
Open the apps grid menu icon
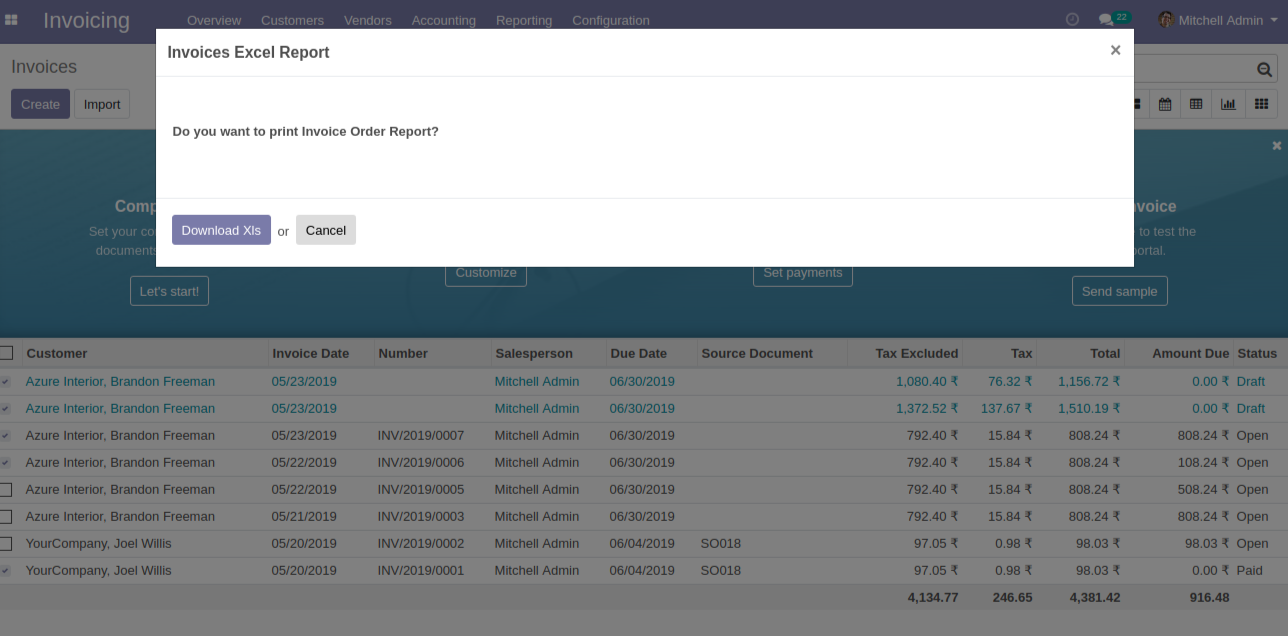pyautogui.click(x=12, y=20)
